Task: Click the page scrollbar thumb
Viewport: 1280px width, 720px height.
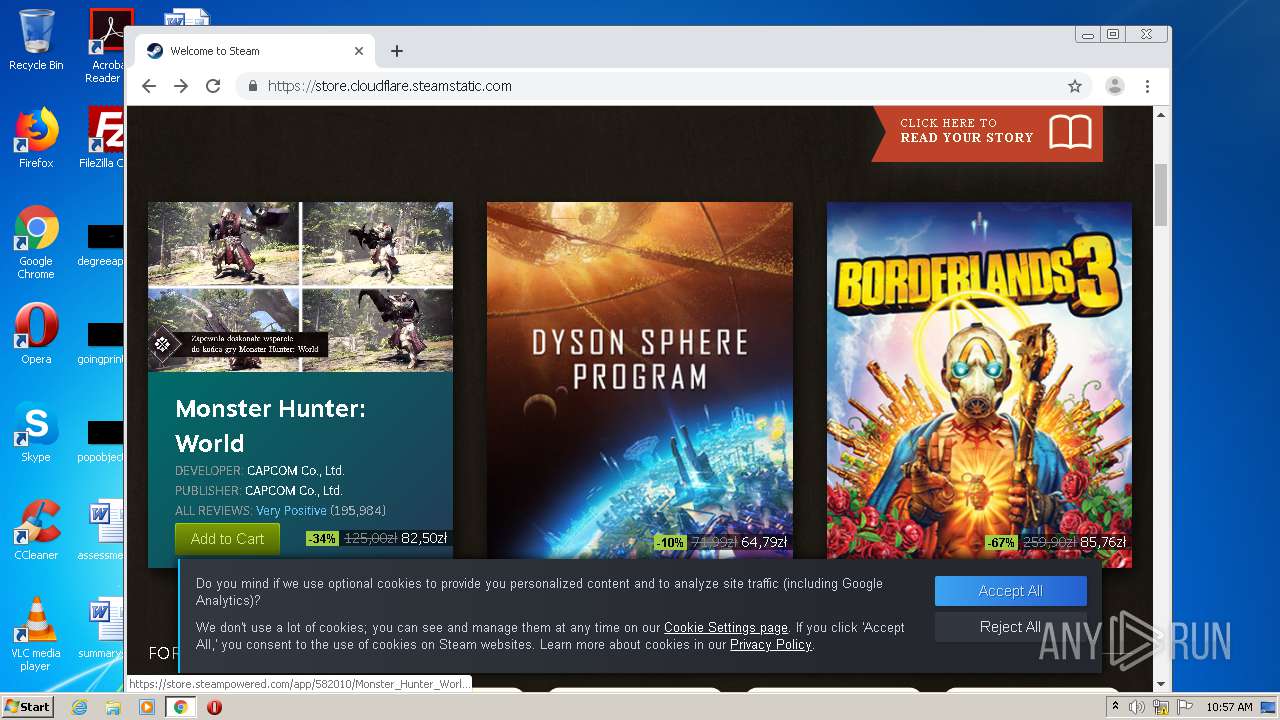Action: pos(1161,195)
